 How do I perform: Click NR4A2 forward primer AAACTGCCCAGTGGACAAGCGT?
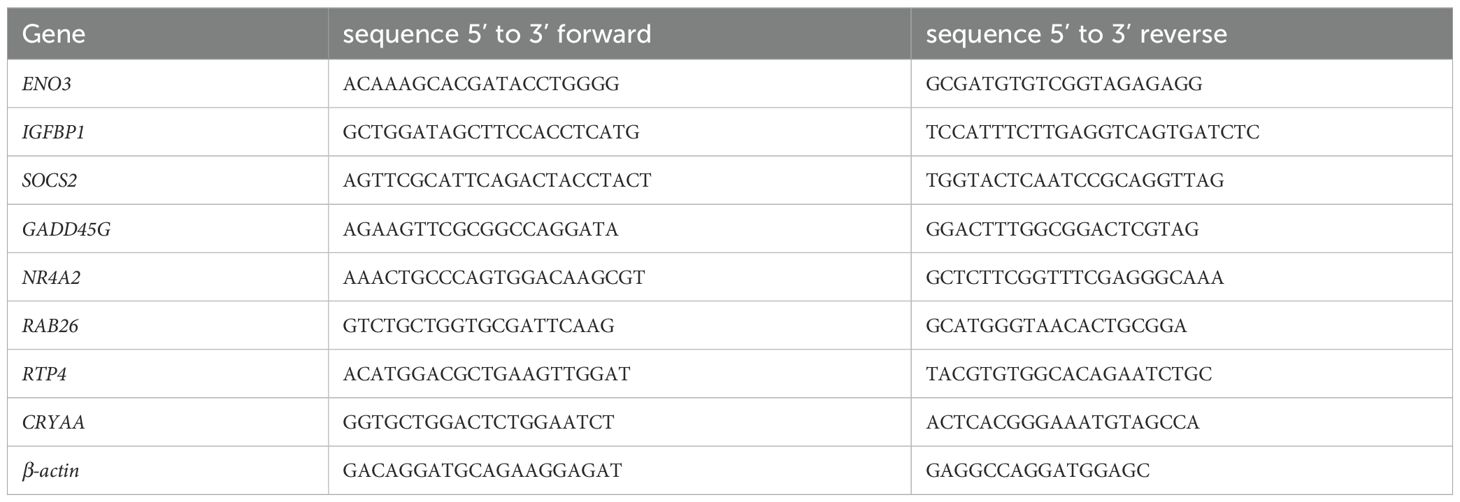(x=493, y=278)
